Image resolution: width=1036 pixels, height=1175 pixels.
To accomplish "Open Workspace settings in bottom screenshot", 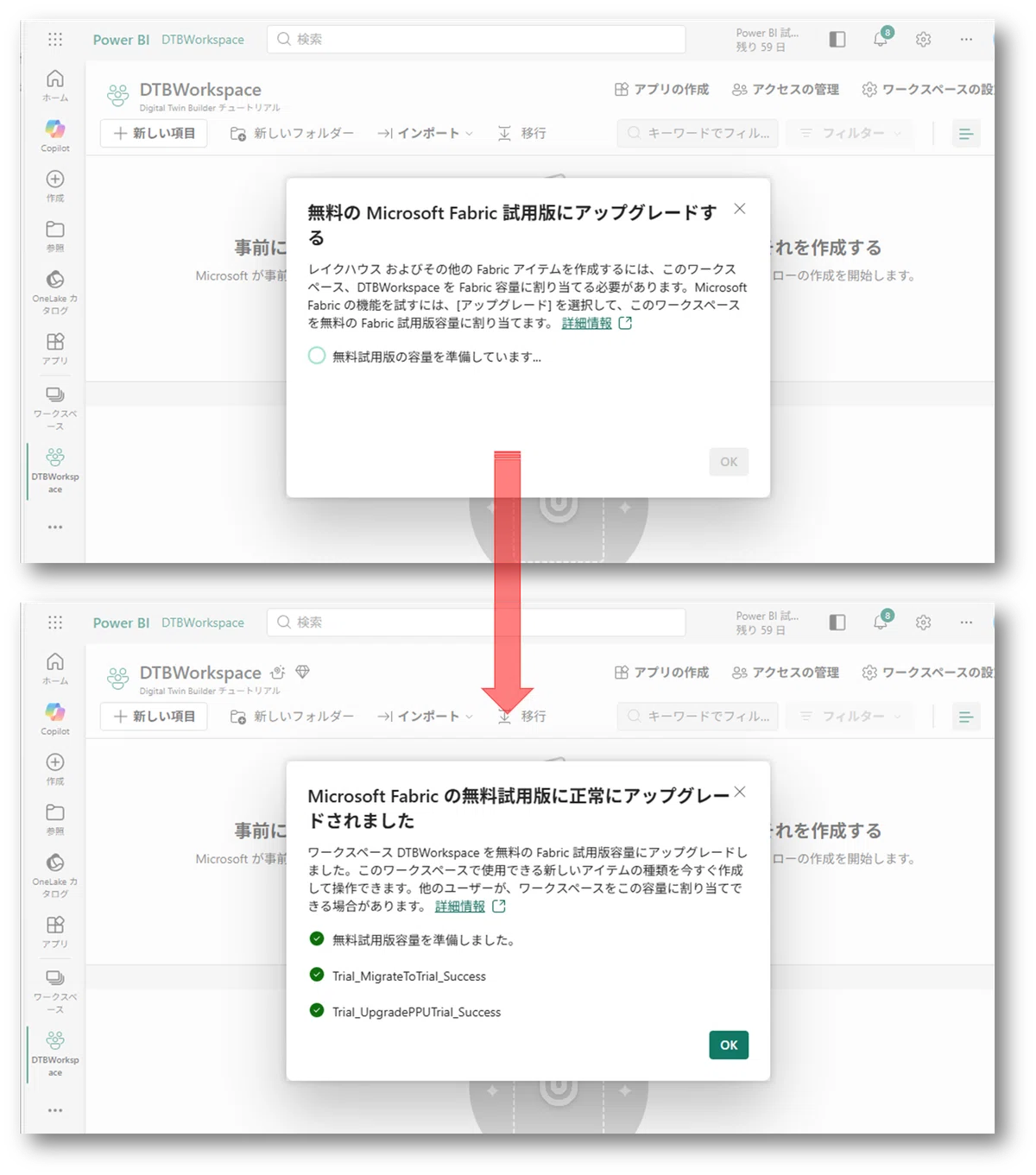I will pyautogui.click(x=928, y=673).
